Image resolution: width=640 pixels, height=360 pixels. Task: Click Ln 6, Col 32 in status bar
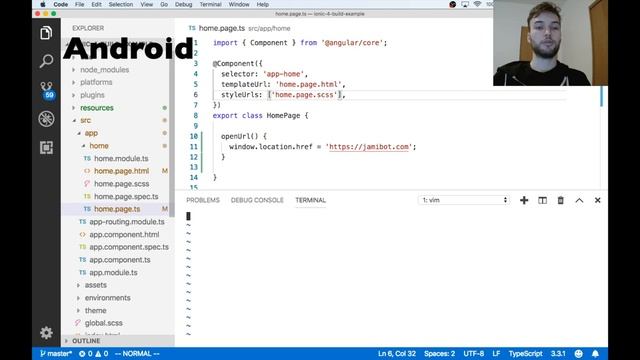tap(397, 354)
